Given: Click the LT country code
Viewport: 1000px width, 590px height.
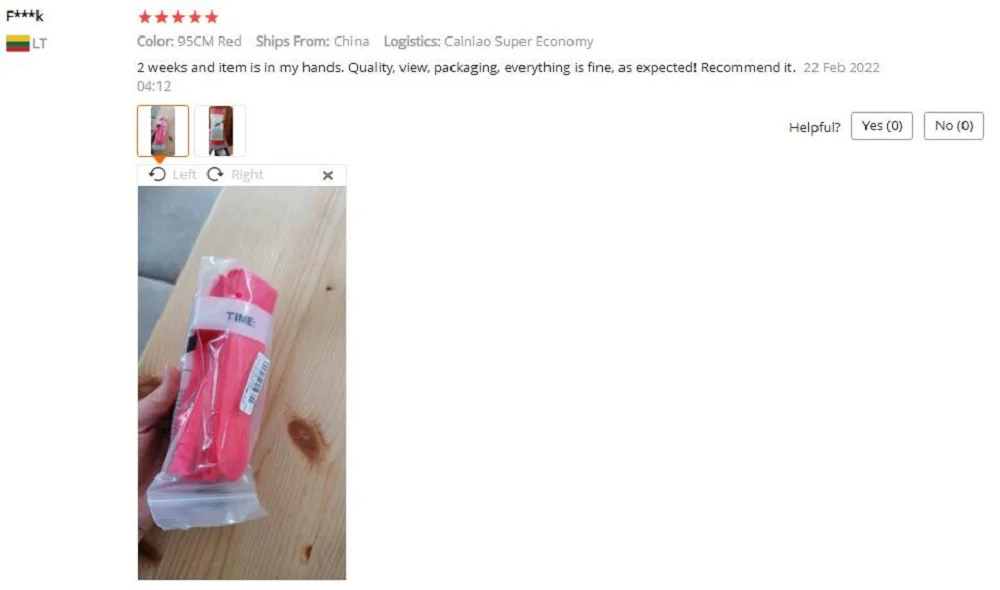Looking at the screenshot, I should coord(40,43).
